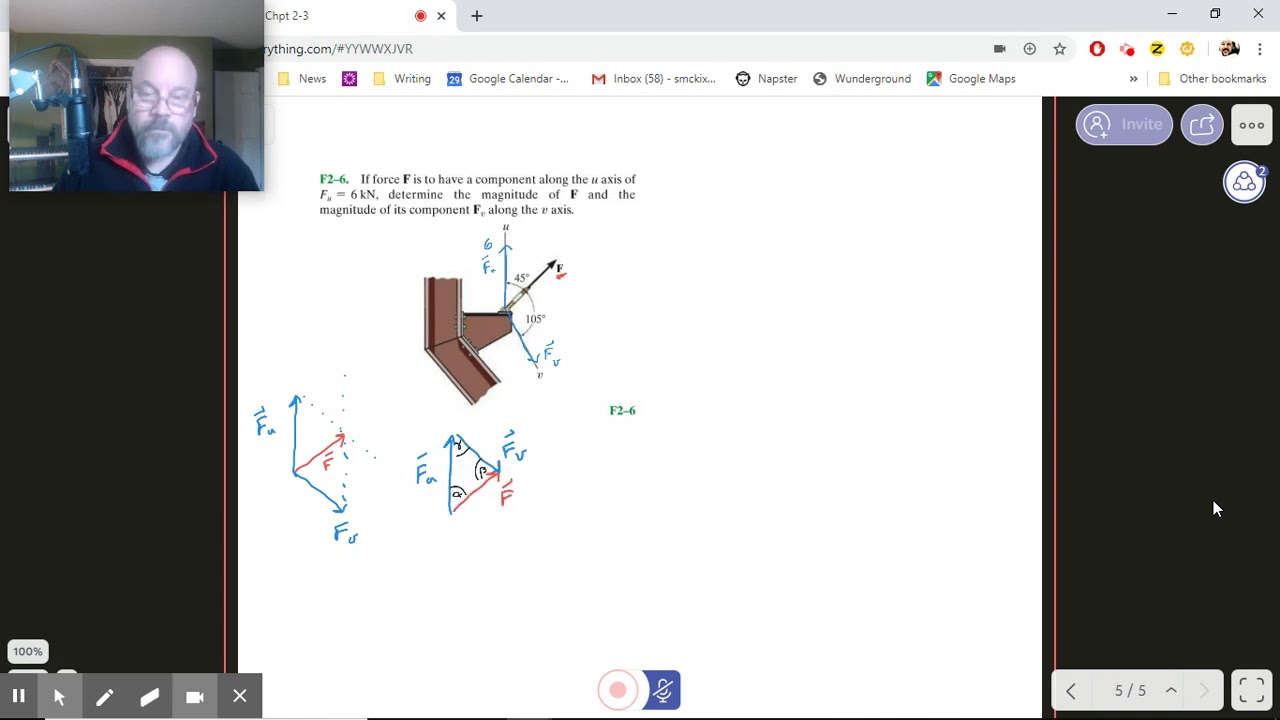Open the red screen recorder extension icon
This screenshot has height=720, width=1280.
(1127, 49)
